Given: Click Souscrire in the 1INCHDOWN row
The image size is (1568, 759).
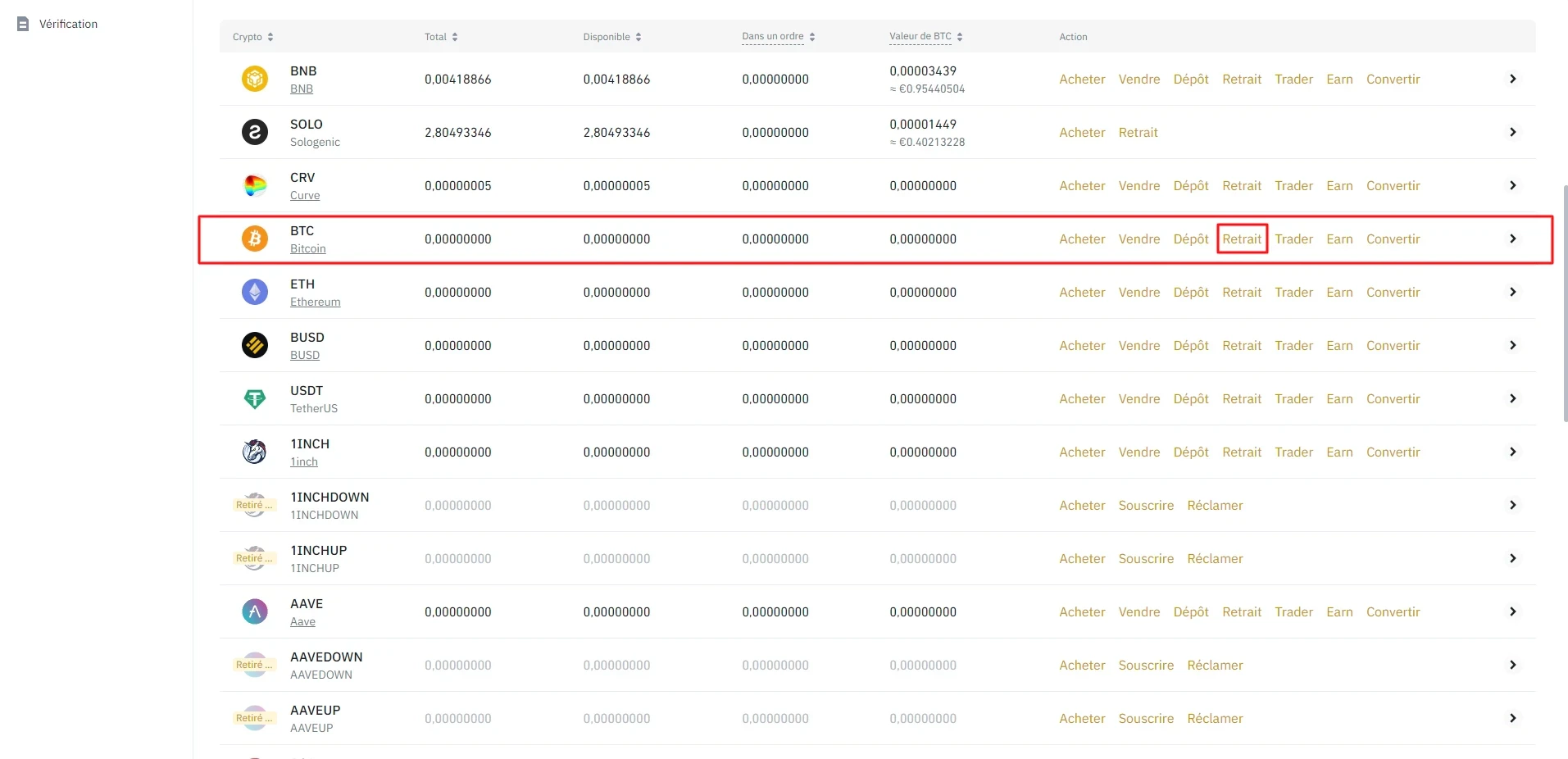Looking at the screenshot, I should (x=1146, y=505).
